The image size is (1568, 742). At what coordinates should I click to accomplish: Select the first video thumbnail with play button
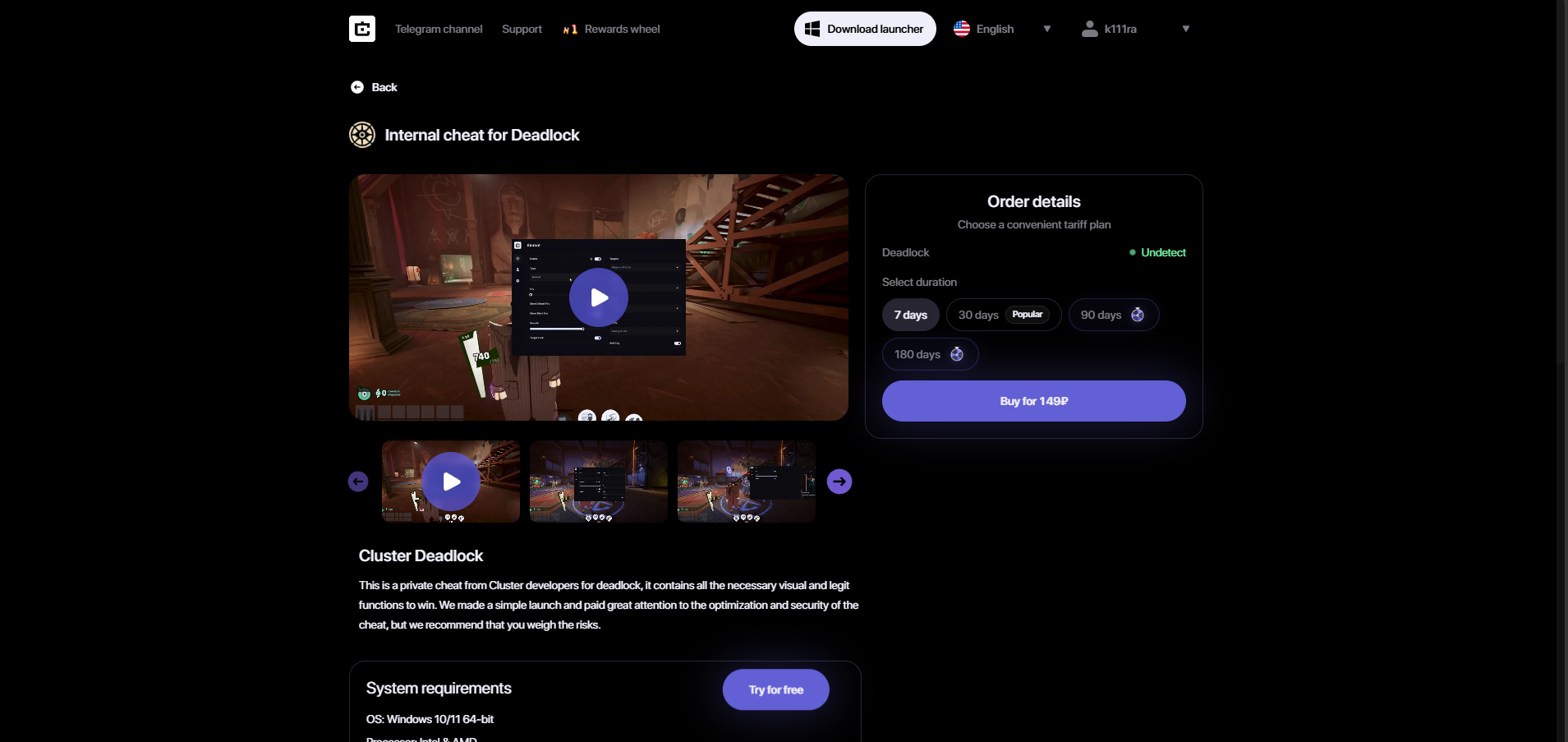(x=451, y=482)
